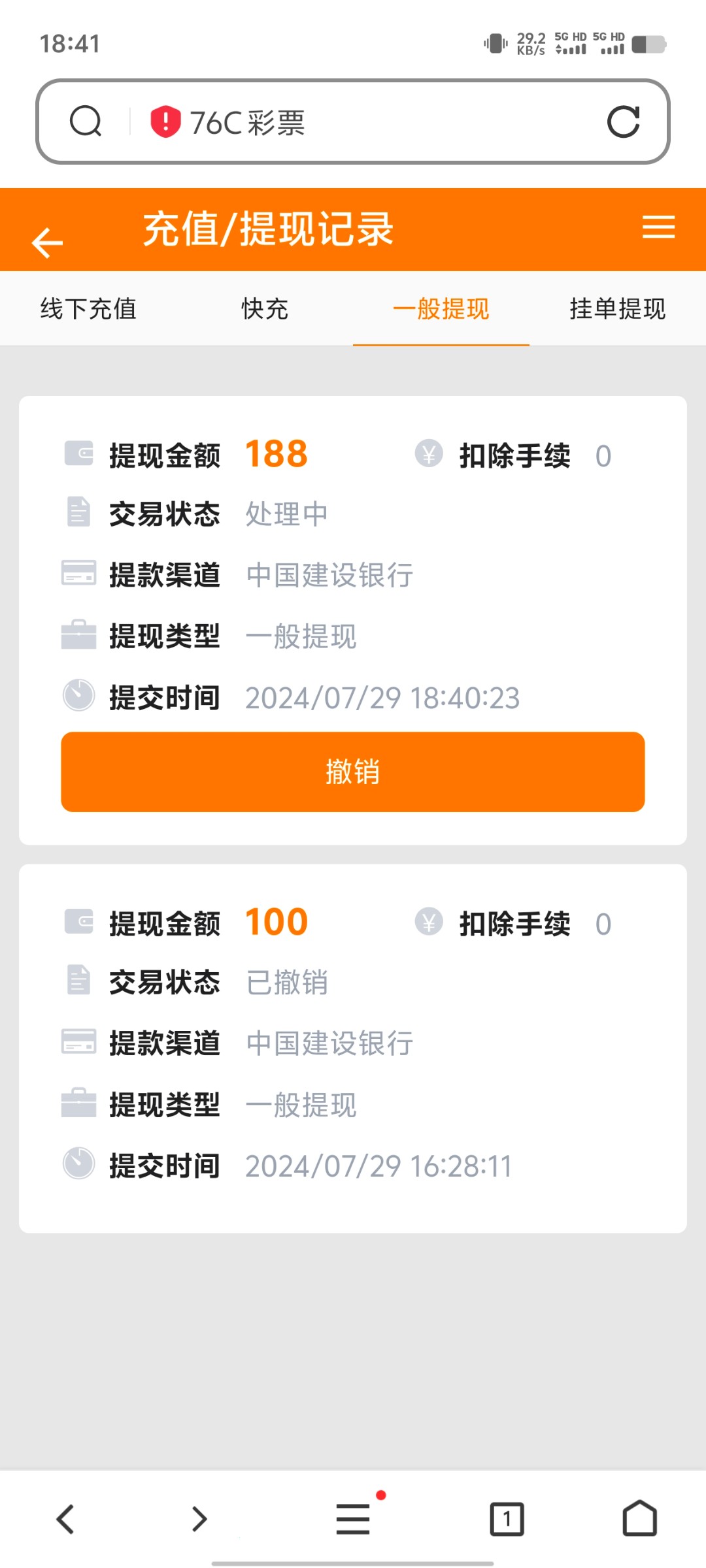706x1568 pixels.
Task: Tap the search magnifier icon in address bar
Action: pos(86,122)
